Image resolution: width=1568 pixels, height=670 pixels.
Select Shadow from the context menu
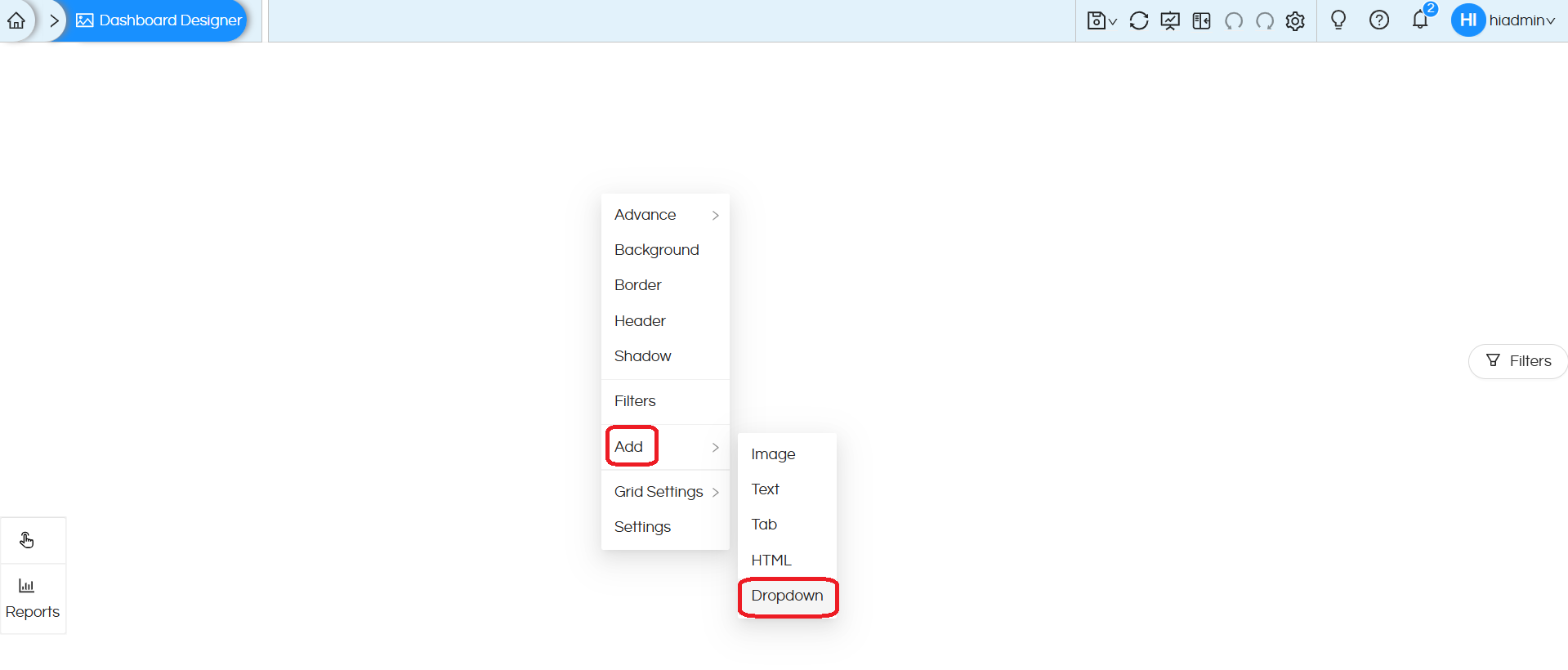pyautogui.click(x=665, y=356)
